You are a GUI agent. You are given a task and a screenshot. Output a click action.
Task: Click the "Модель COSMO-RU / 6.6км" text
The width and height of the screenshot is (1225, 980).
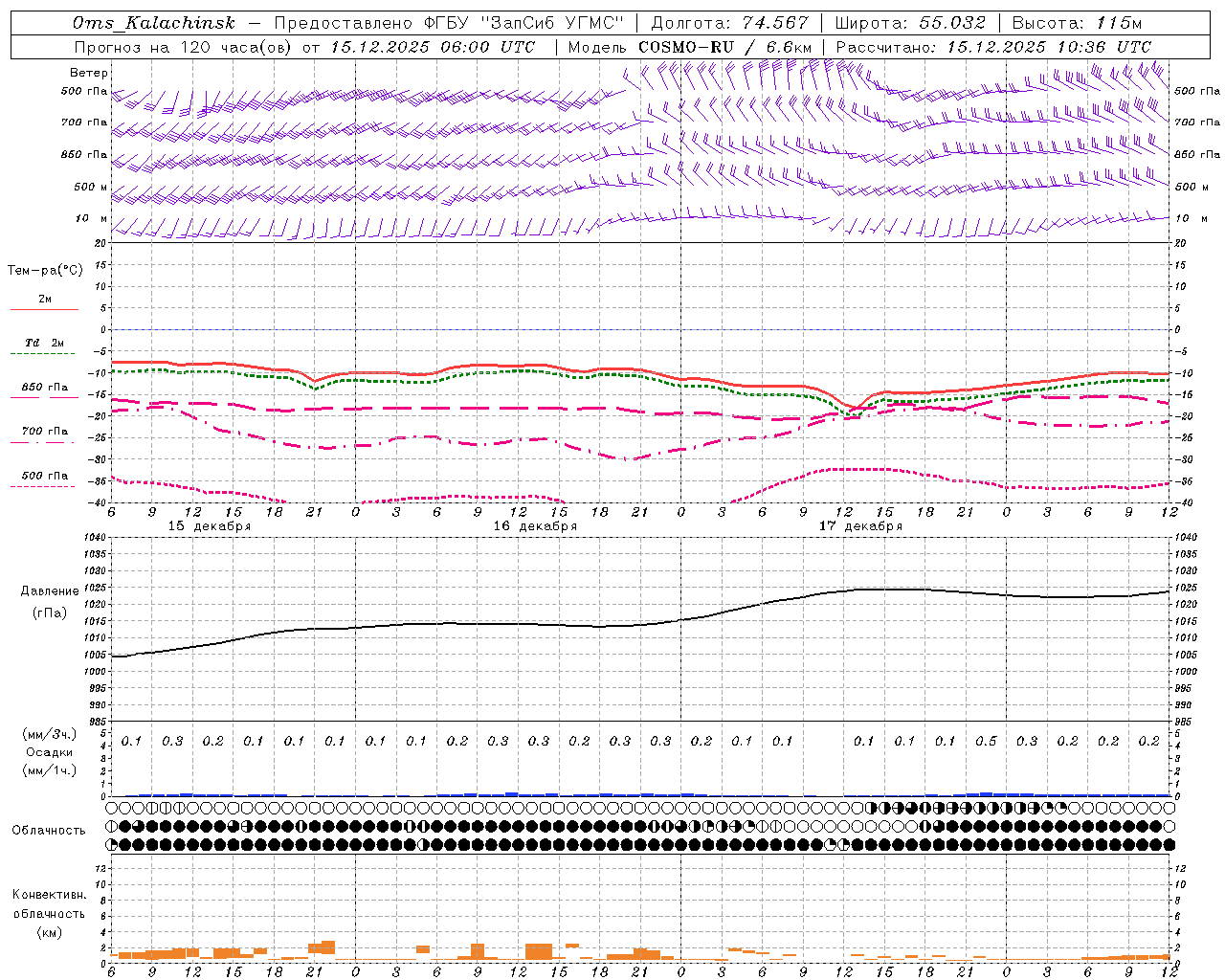(x=690, y=47)
